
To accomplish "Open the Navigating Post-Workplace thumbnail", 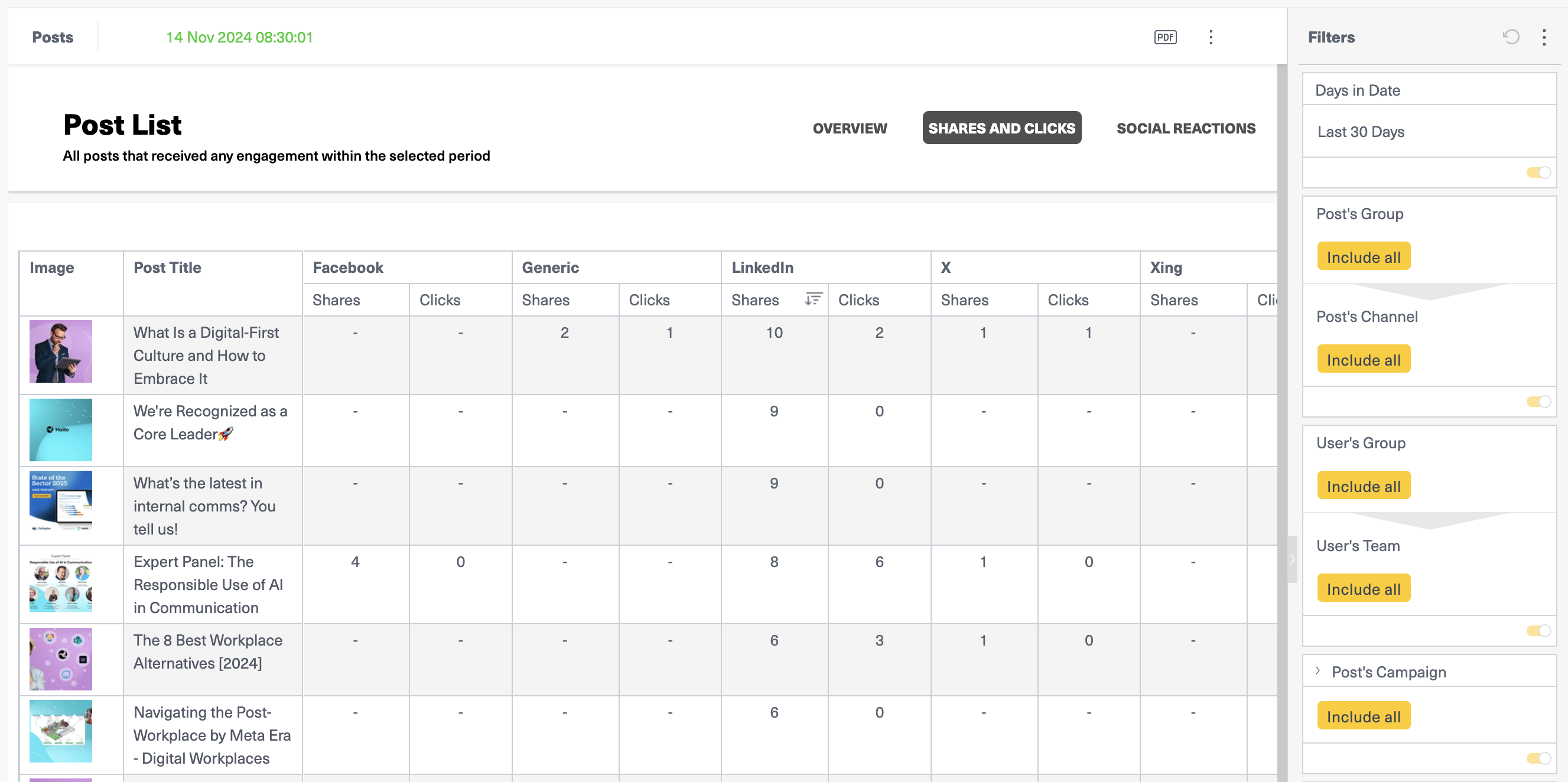I will coord(61,731).
